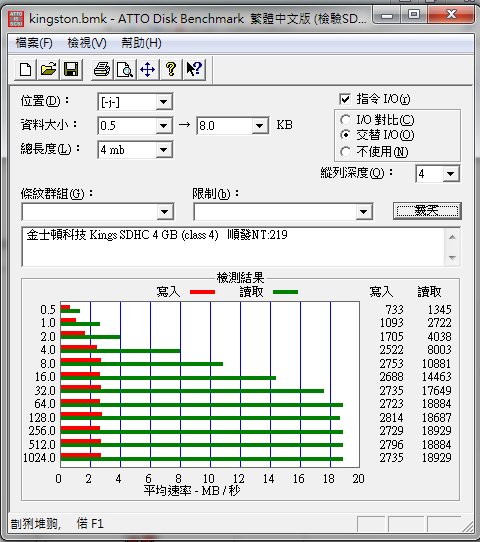The width and height of the screenshot is (480, 542).
Task: Click the New file toolbar icon
Action: 26,69
